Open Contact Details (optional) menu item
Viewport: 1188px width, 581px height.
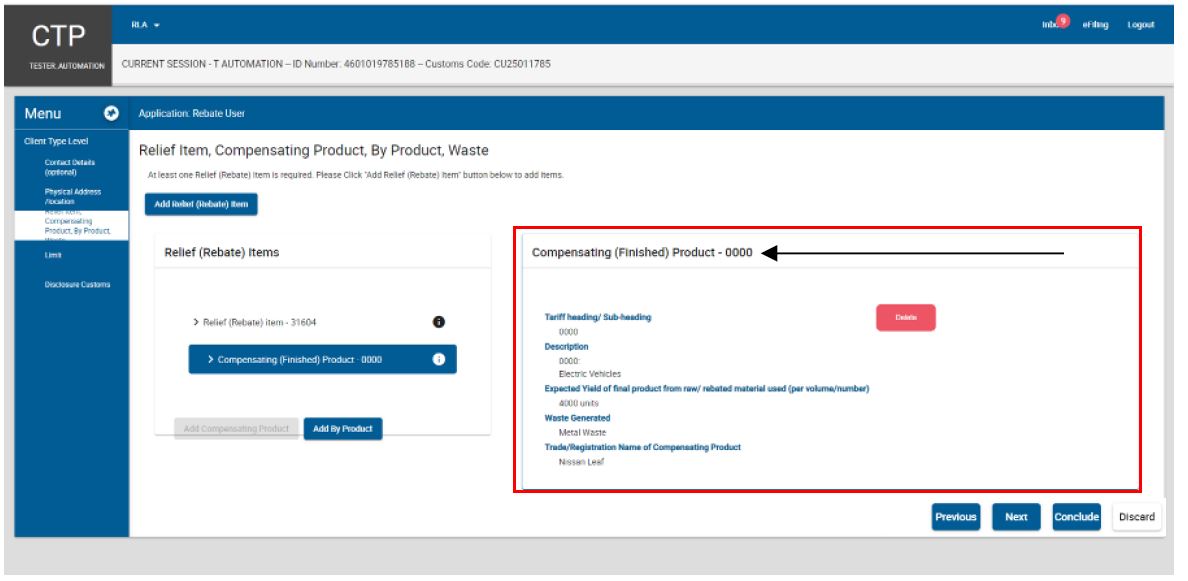70,167
